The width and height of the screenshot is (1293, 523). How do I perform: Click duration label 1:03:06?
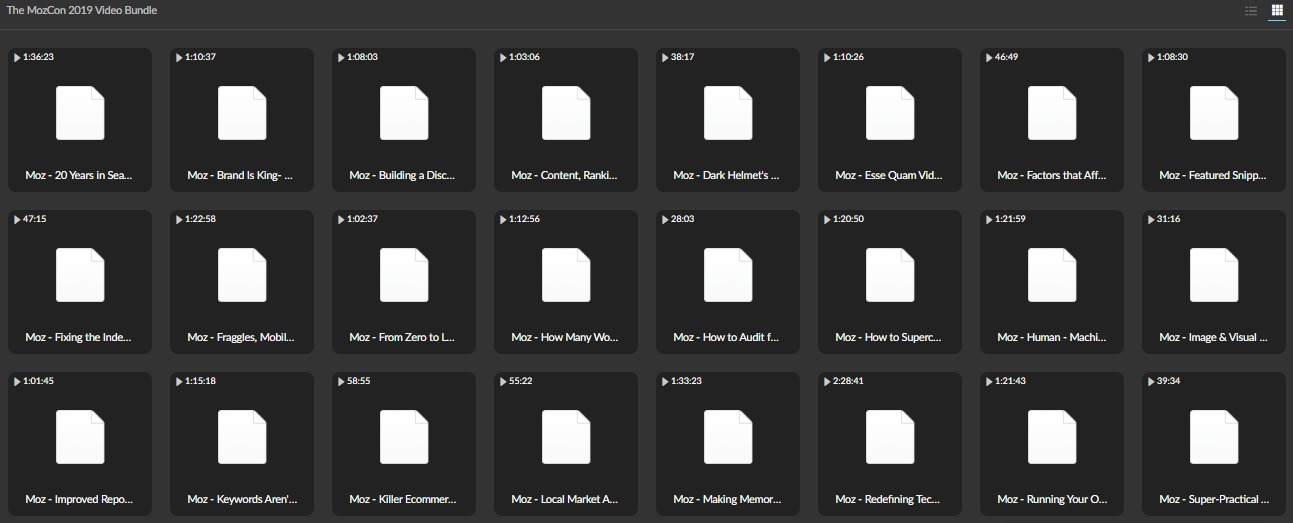pos(524,57)
